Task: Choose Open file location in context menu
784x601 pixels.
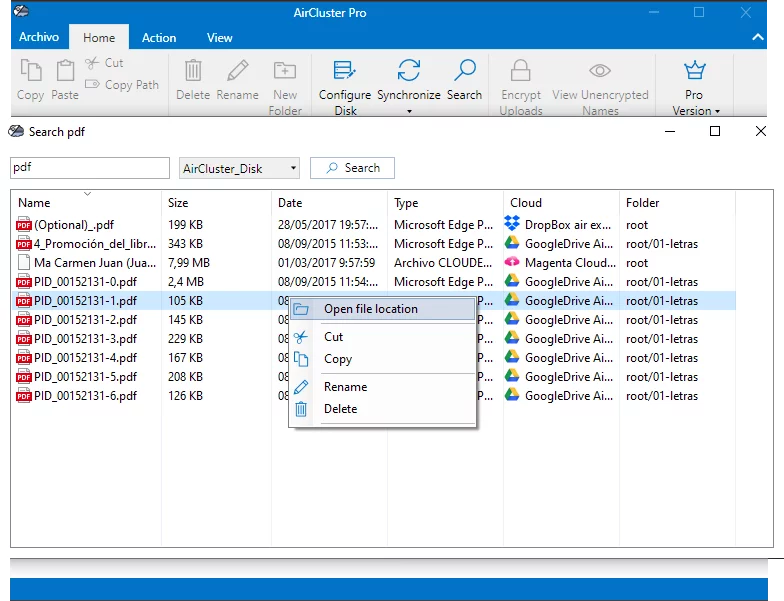Action: coord(370,309)
